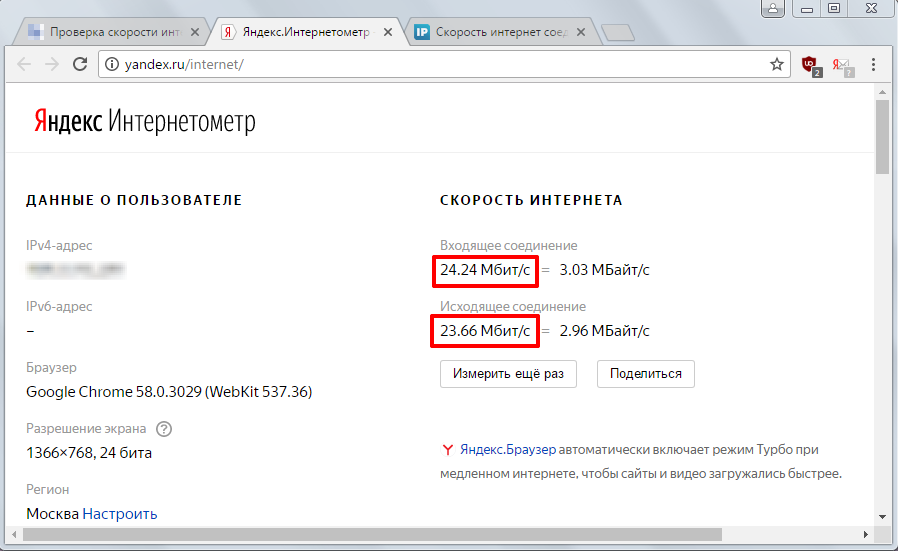Go forward with the browser forward arrow
The width and height of the screenshot is (898, 551).
coord(52,64)
